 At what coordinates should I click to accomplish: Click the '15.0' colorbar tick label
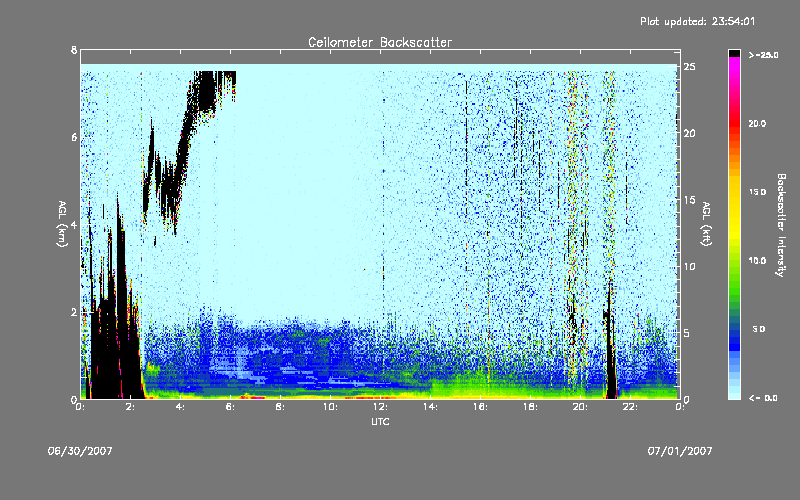tap(757, 192)
